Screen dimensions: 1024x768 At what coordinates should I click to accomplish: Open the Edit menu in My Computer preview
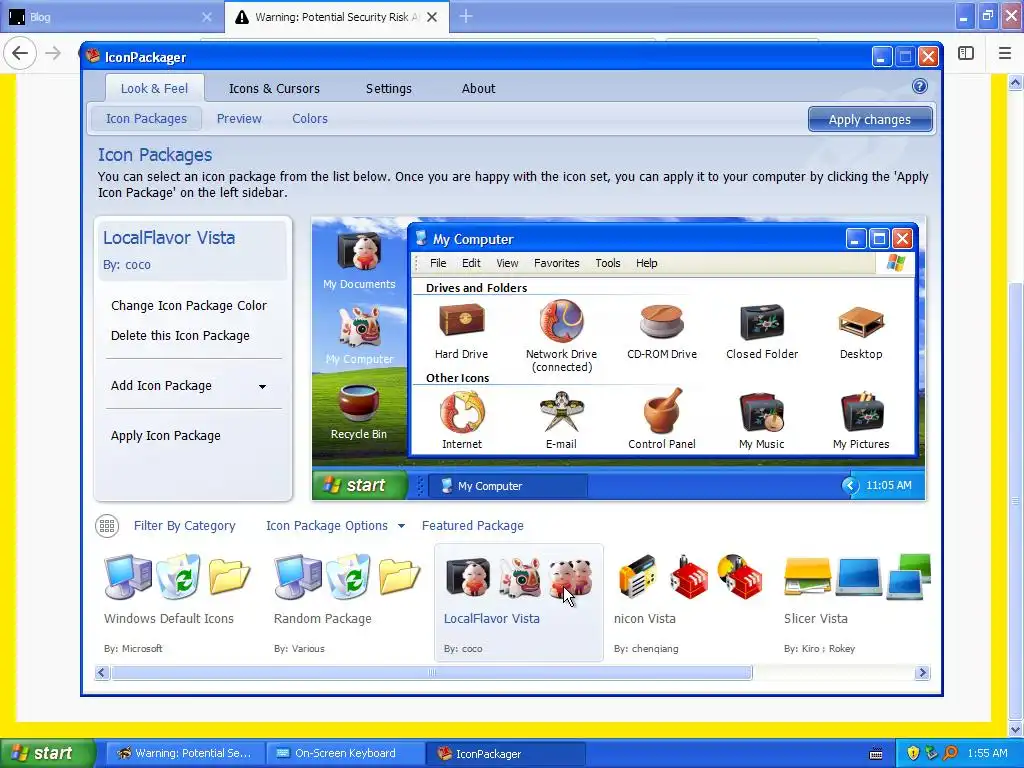(471, 263)
